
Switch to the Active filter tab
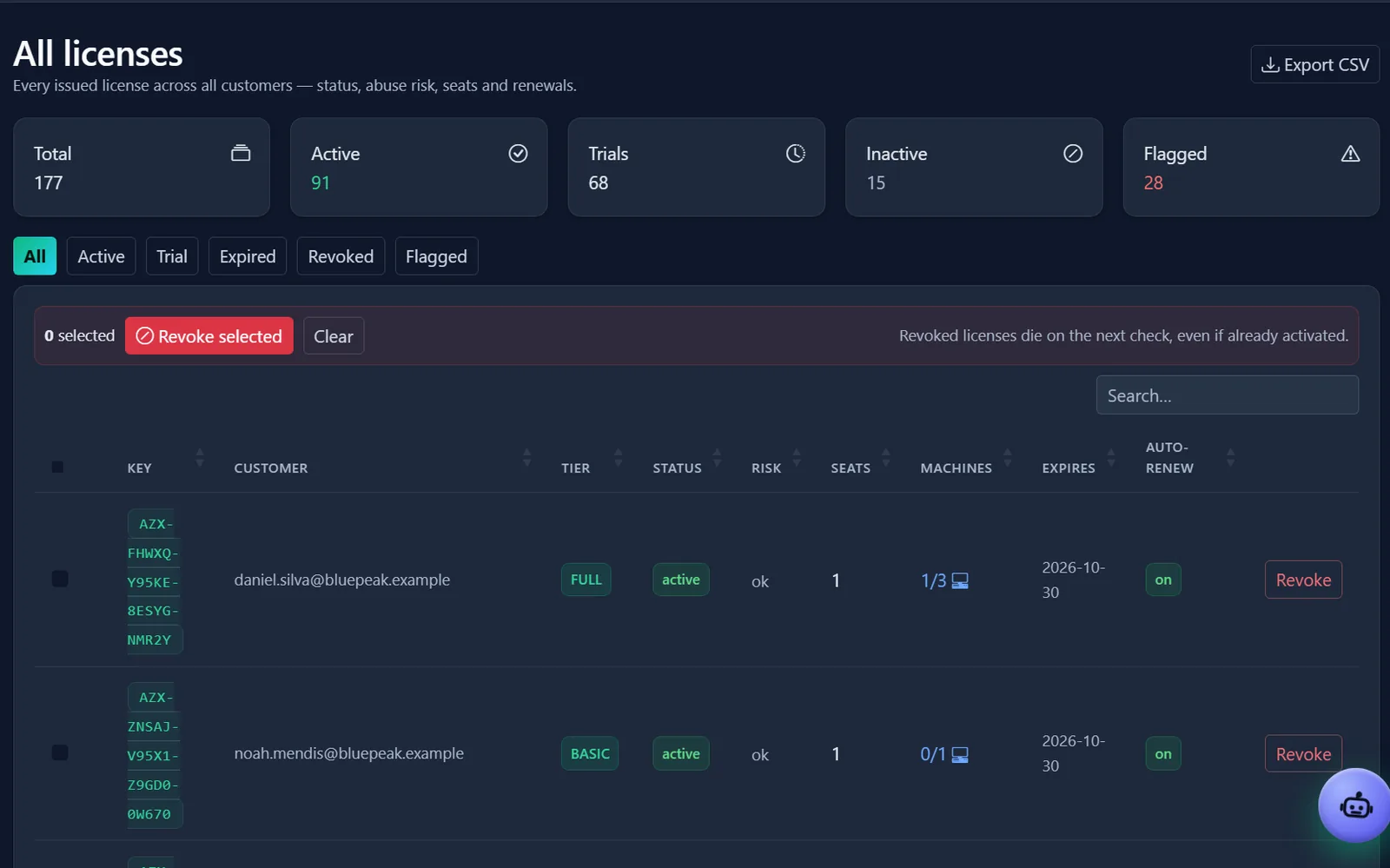tap(101, 256)
